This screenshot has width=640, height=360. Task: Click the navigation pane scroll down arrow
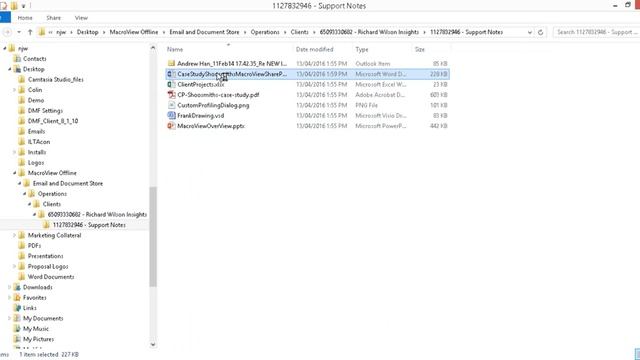tap(153, 344)
